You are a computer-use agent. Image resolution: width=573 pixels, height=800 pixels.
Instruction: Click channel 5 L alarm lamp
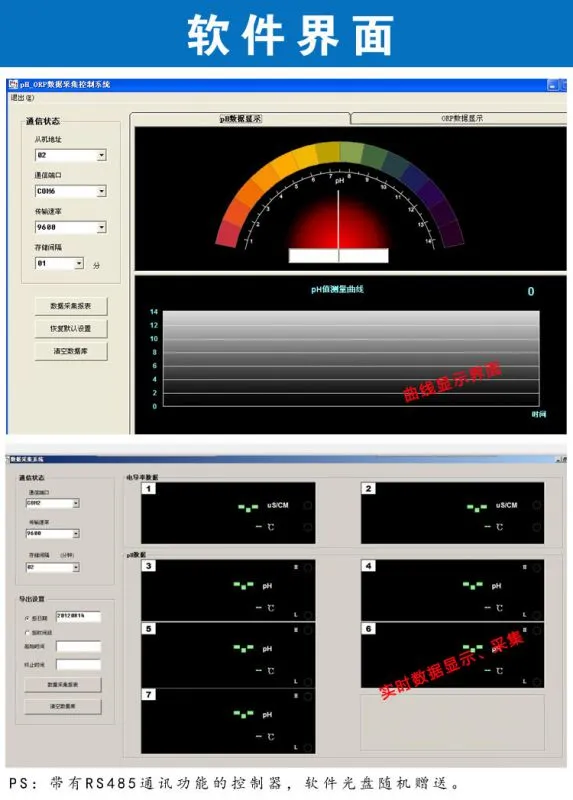[x=308, y=682]
